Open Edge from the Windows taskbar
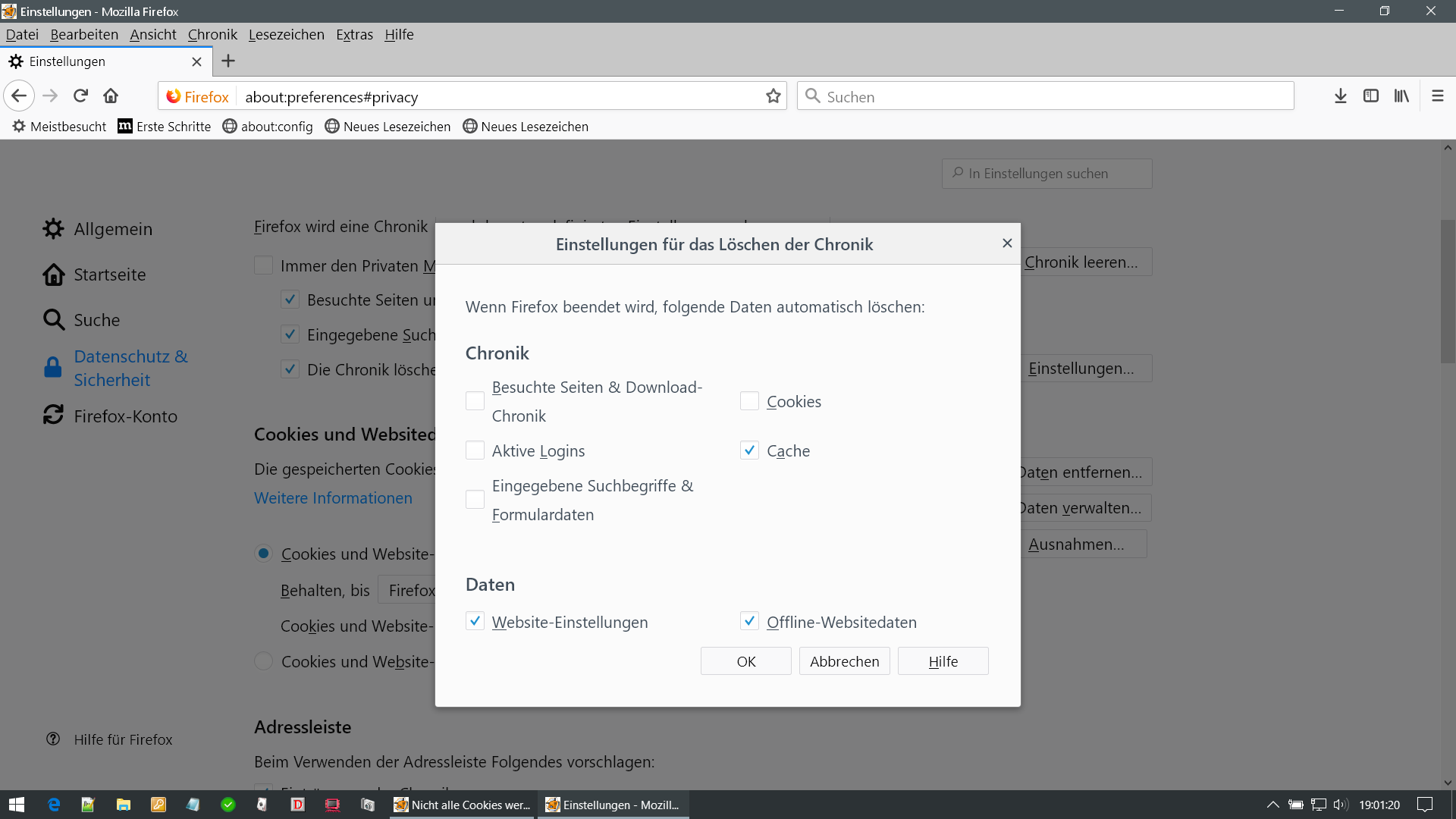Viewport: 1456px width, 819px height. click(54, 805)
